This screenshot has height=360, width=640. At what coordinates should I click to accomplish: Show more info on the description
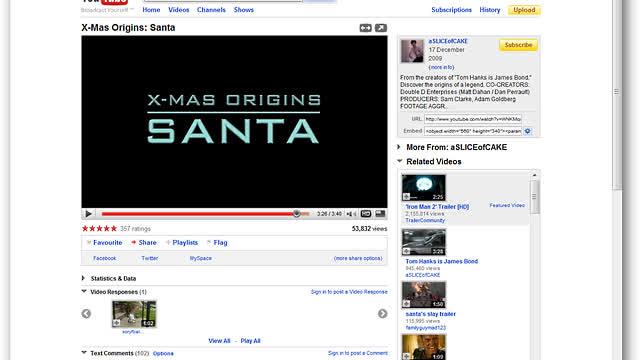(441, 67)
